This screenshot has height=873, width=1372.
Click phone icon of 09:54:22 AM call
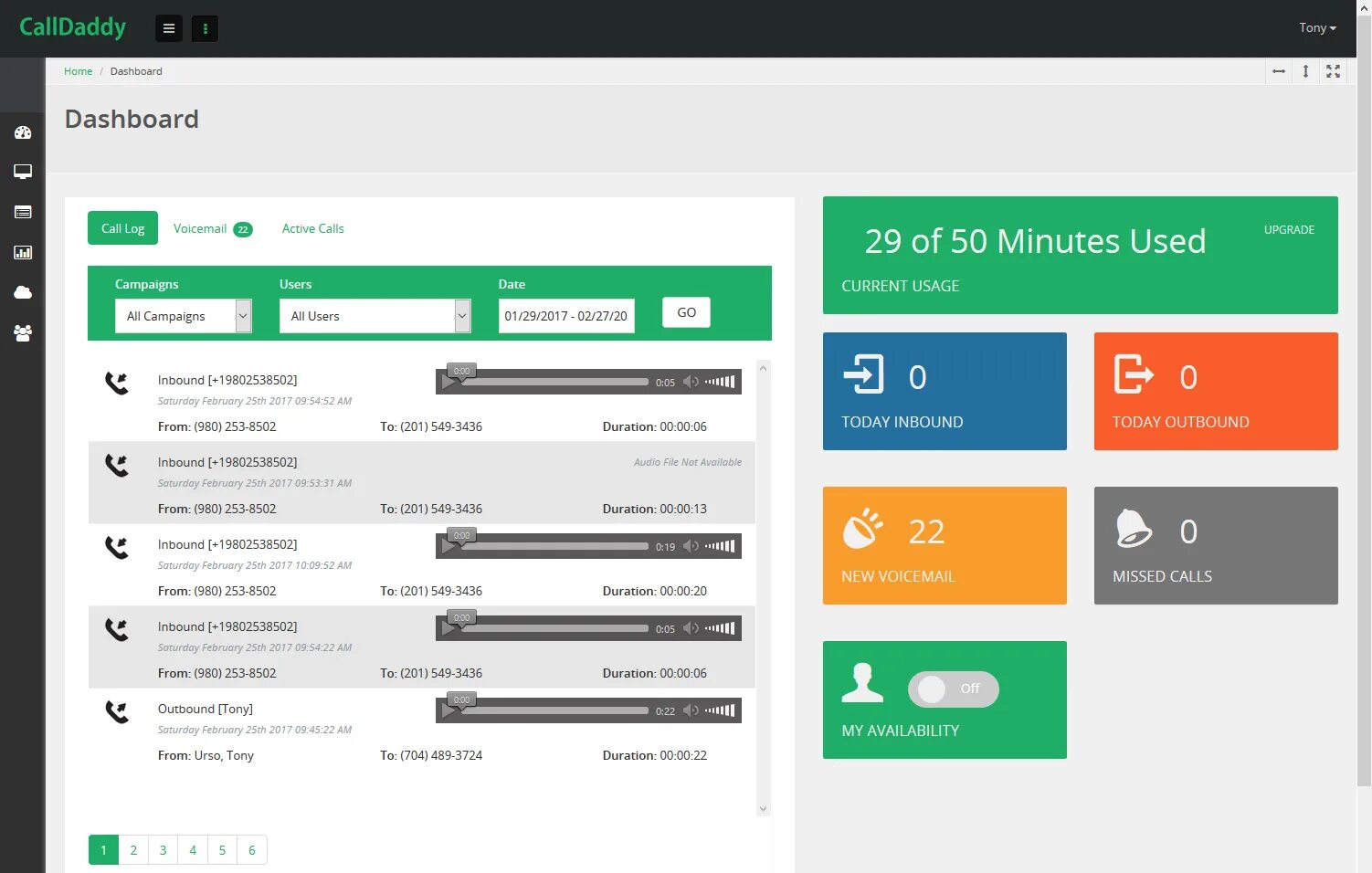coord(117,629)
